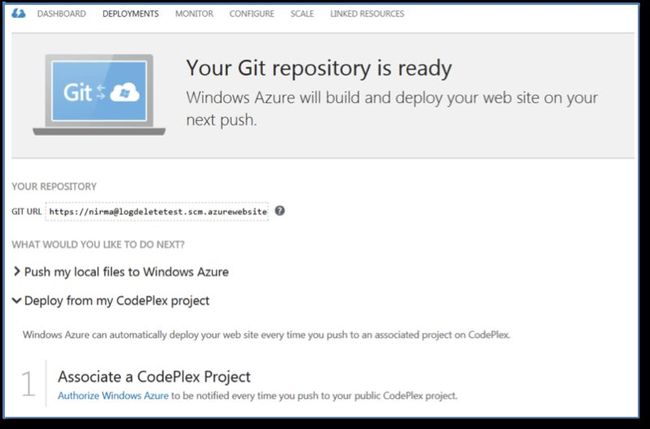Click inside the Git URL field
This screenshot has height=429, width=650.
coord(157,211)
